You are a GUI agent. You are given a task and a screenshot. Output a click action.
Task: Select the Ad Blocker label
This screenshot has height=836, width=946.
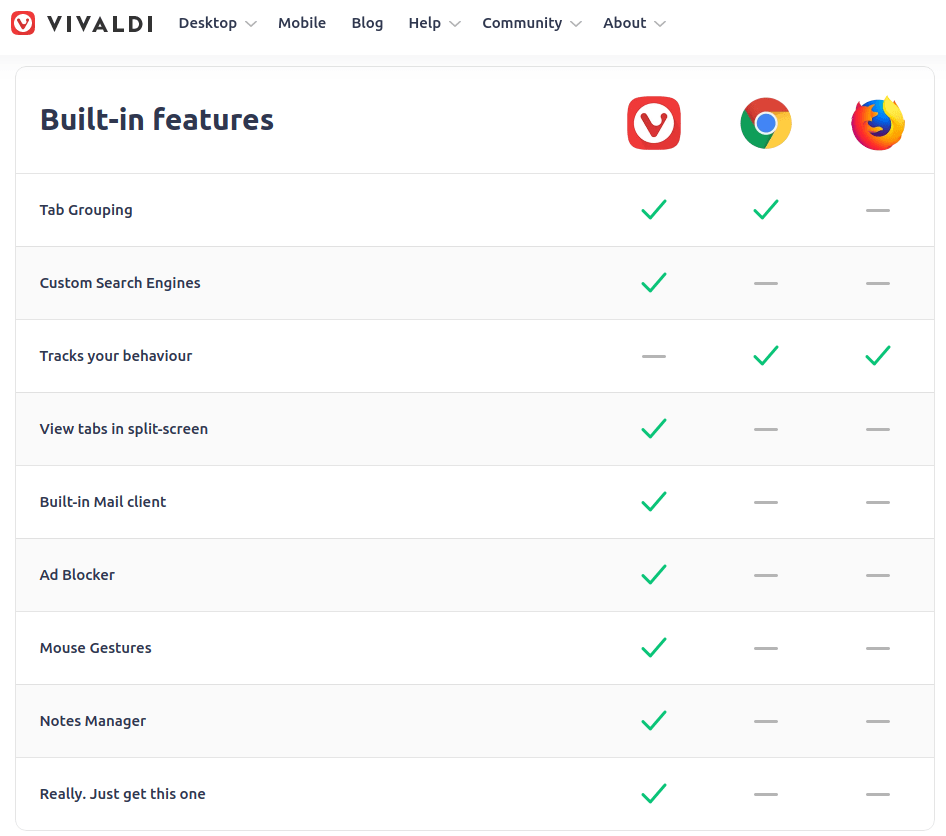[x=77, y=575]
